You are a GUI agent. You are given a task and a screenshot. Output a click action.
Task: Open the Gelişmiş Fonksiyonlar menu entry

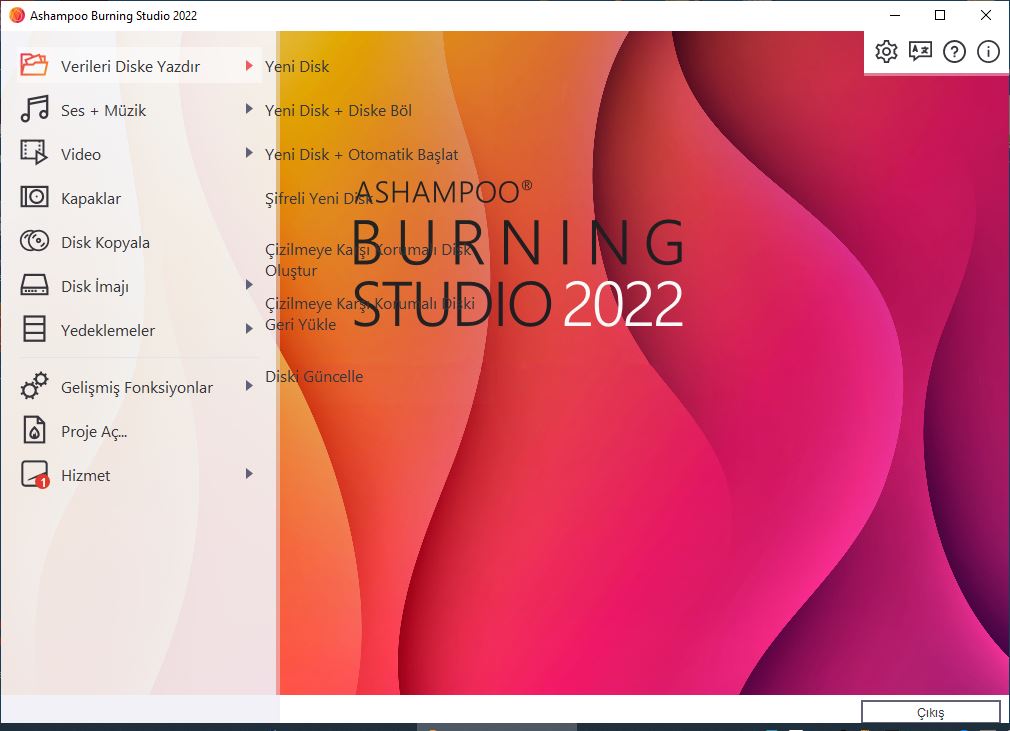[139, 386]
